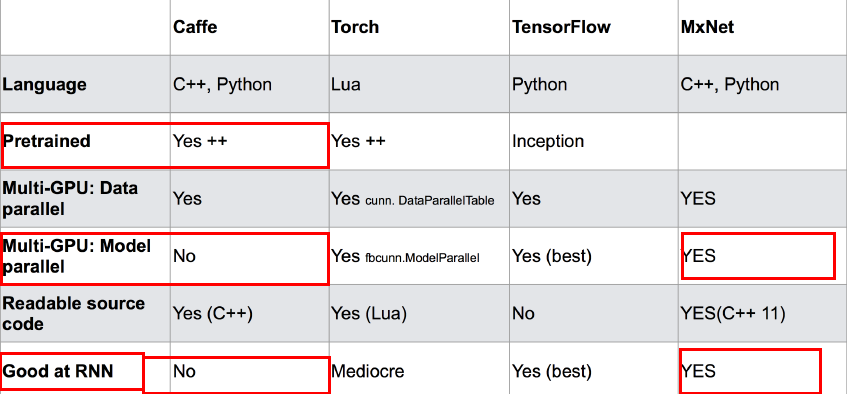Click Readable source code row label
The height and width of the screenshot is (394, 847).
73,313
